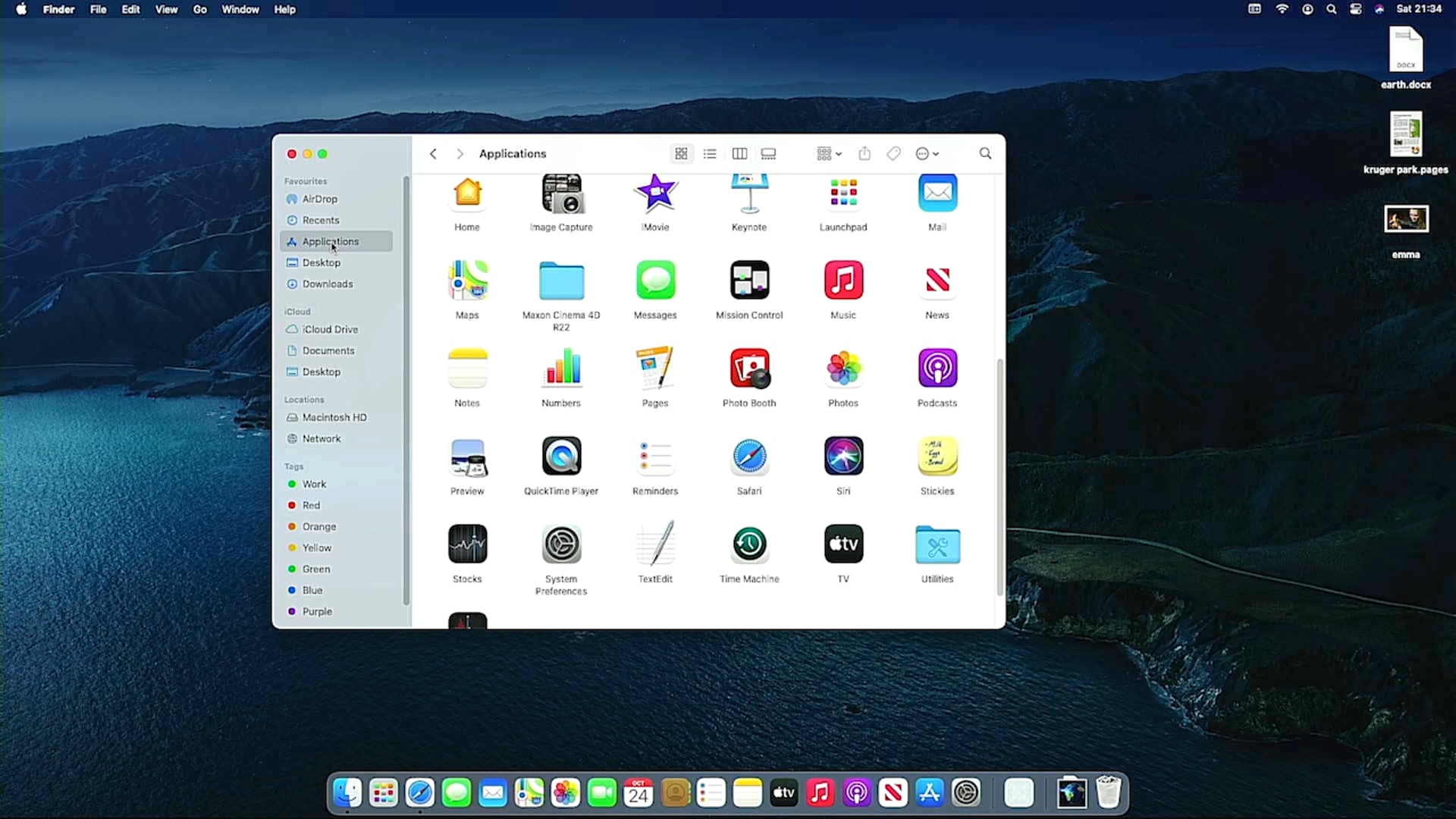Select the News app icon in Finder window
The width and height of the screenshot is (1456, 819).
pyautogui.click(x=937, y=281)
